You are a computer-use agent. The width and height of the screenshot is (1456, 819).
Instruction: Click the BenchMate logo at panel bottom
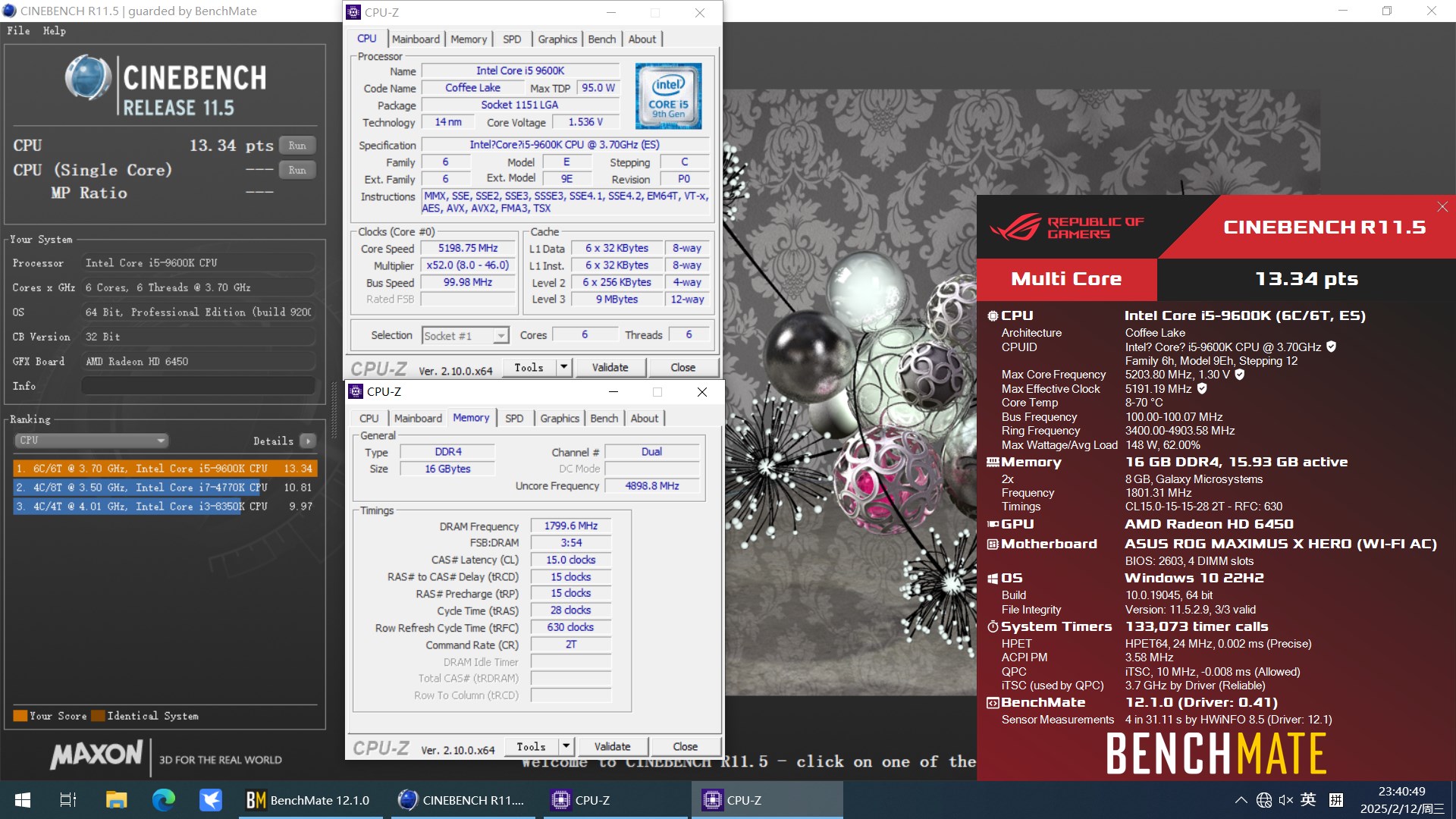pos(1216,753)
